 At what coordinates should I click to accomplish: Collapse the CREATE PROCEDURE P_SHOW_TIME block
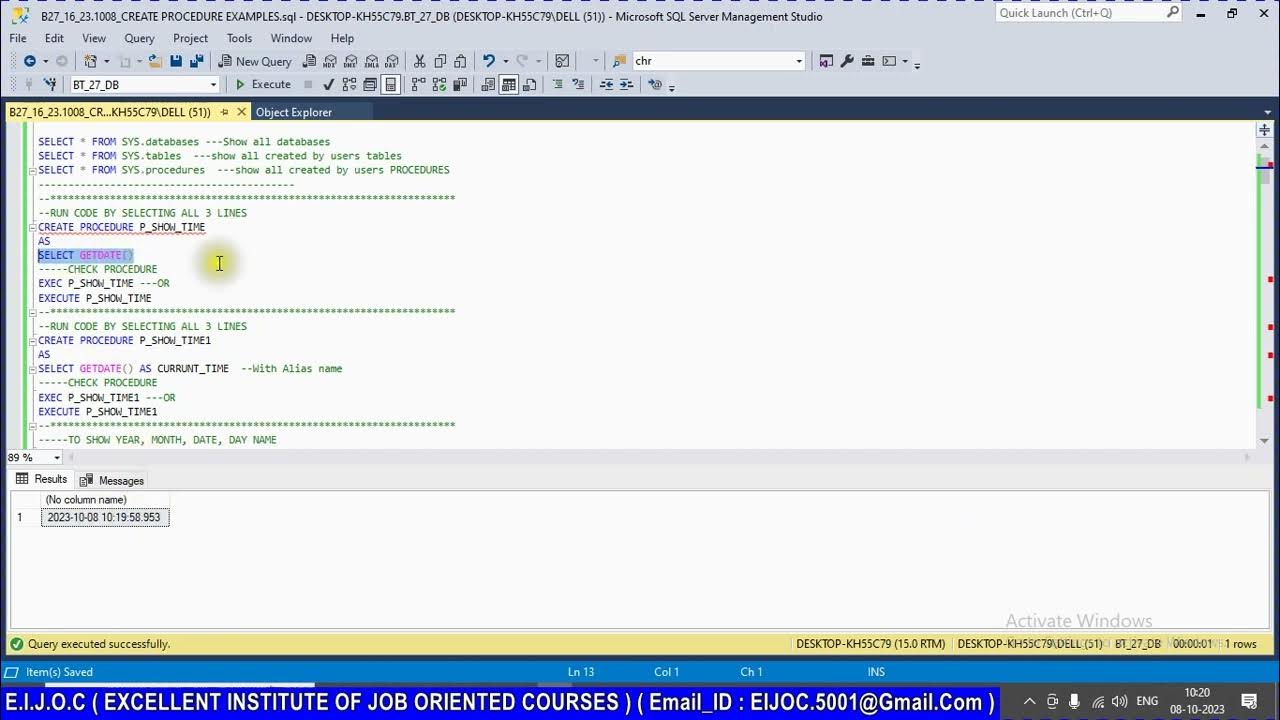[x=32, y=227]
